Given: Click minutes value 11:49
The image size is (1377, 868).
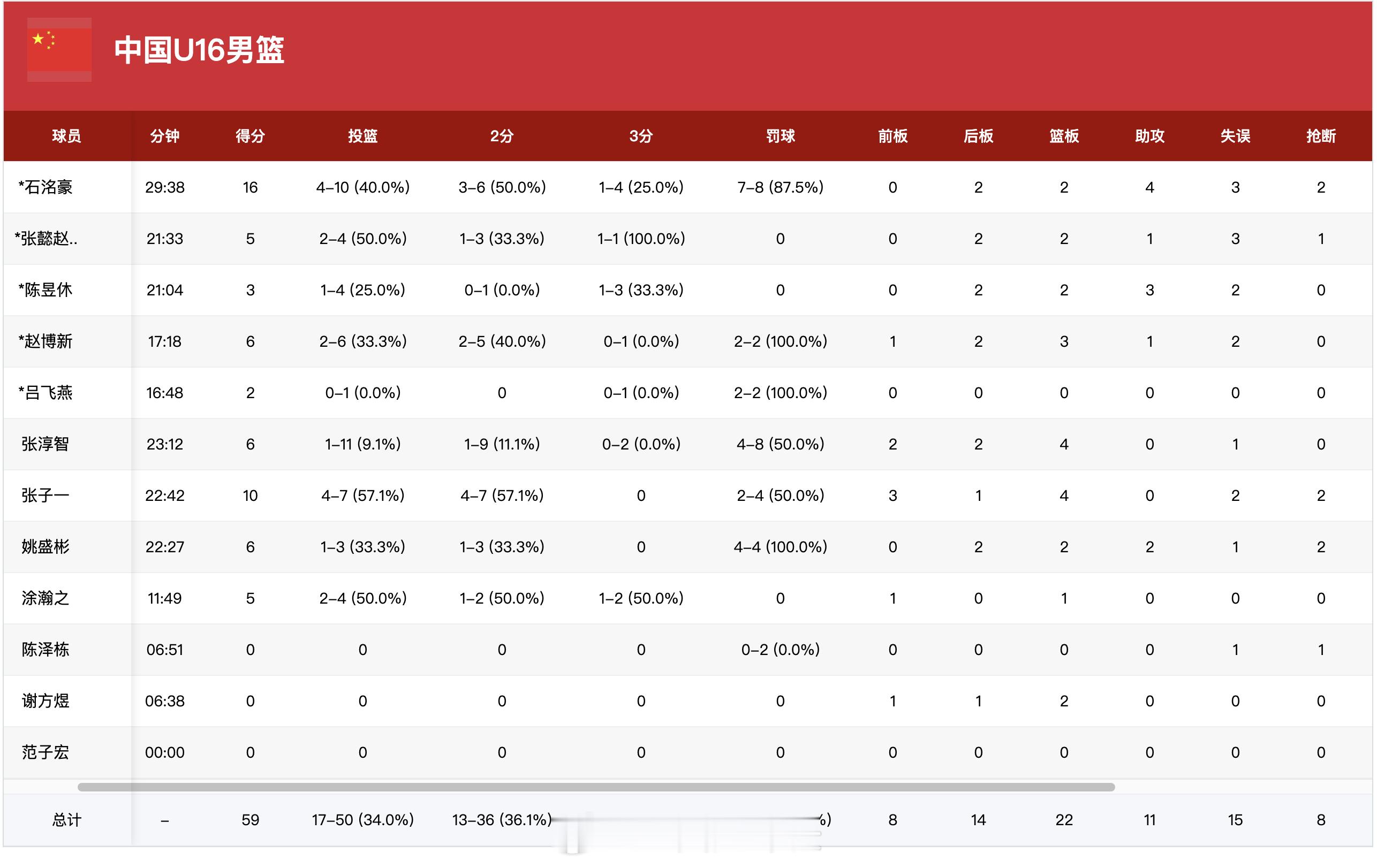Looking at the screenshot, I should pyautogui.click(x=165, y=598).
